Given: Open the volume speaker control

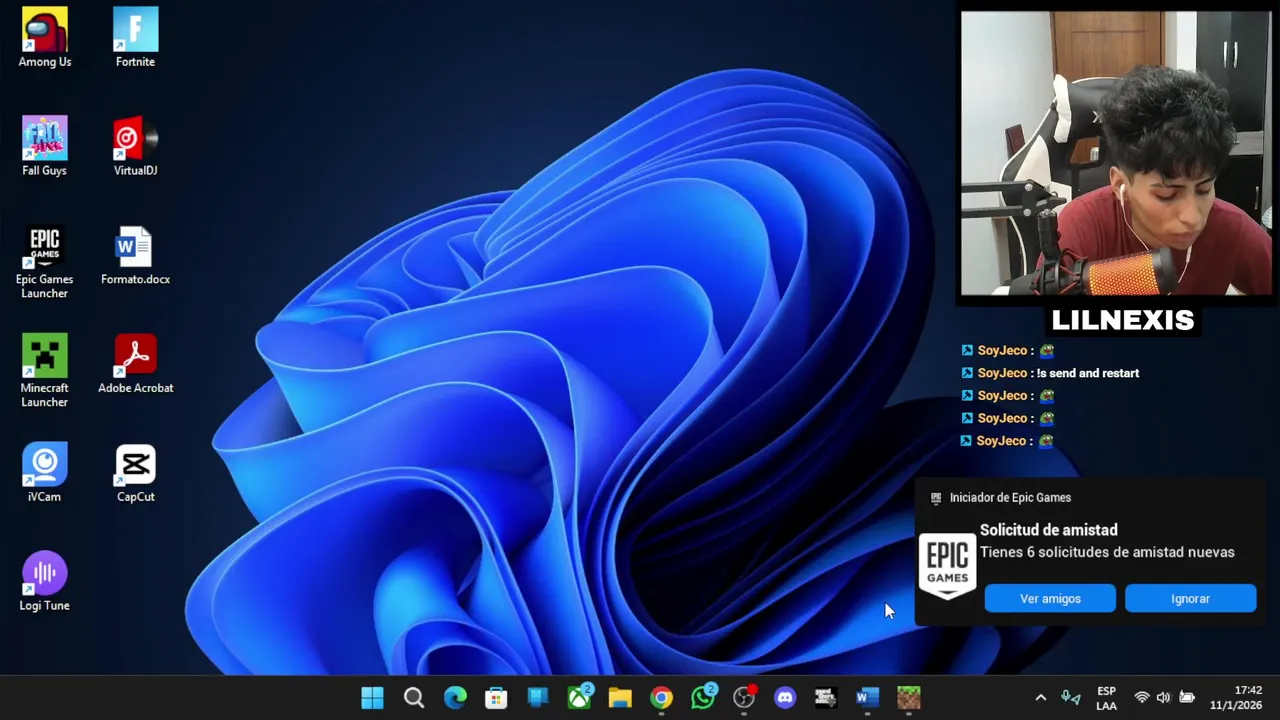Looking at the screenshot, I should (1163, 698).
